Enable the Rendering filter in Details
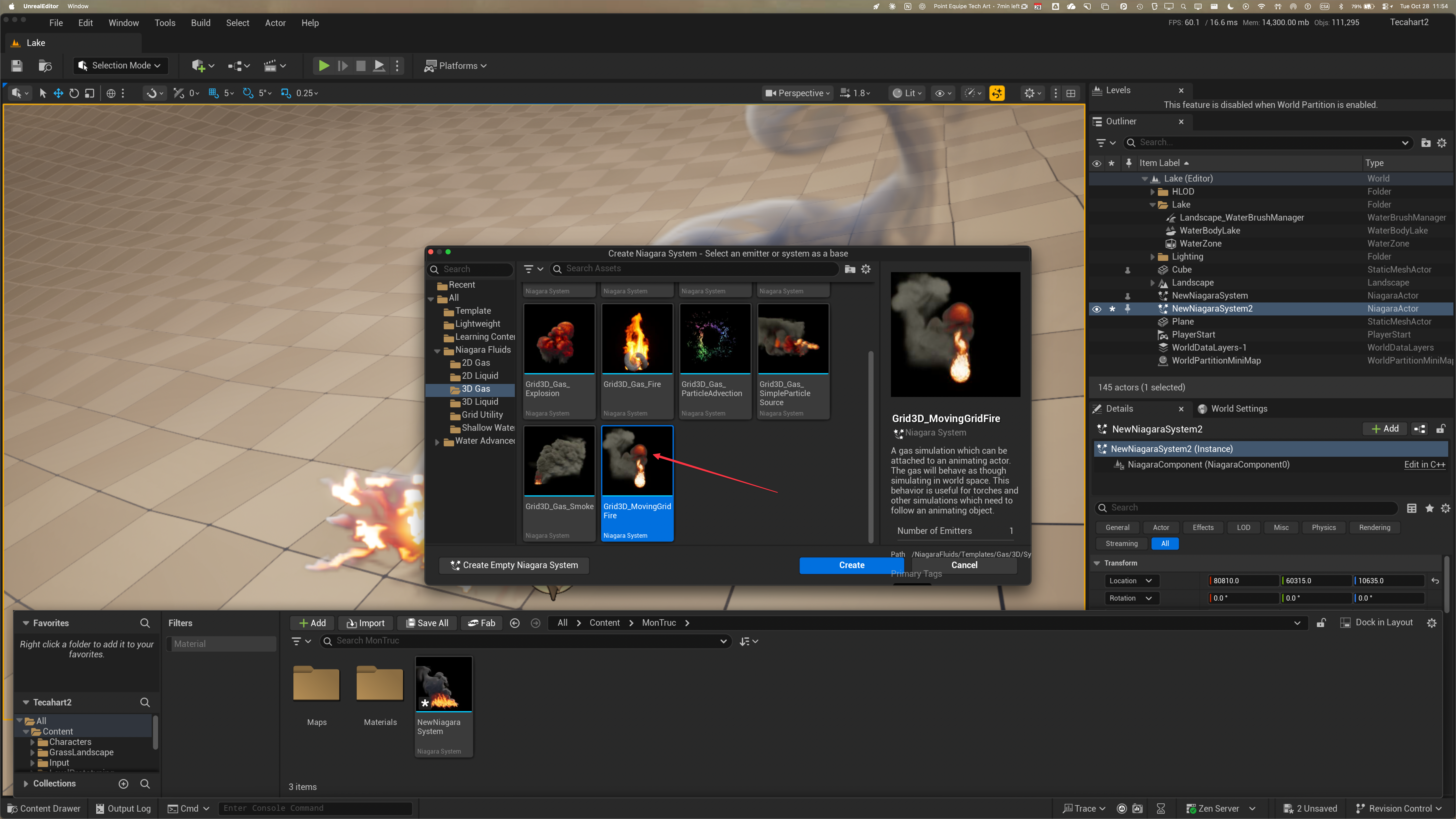 [x=1375, y=527]
